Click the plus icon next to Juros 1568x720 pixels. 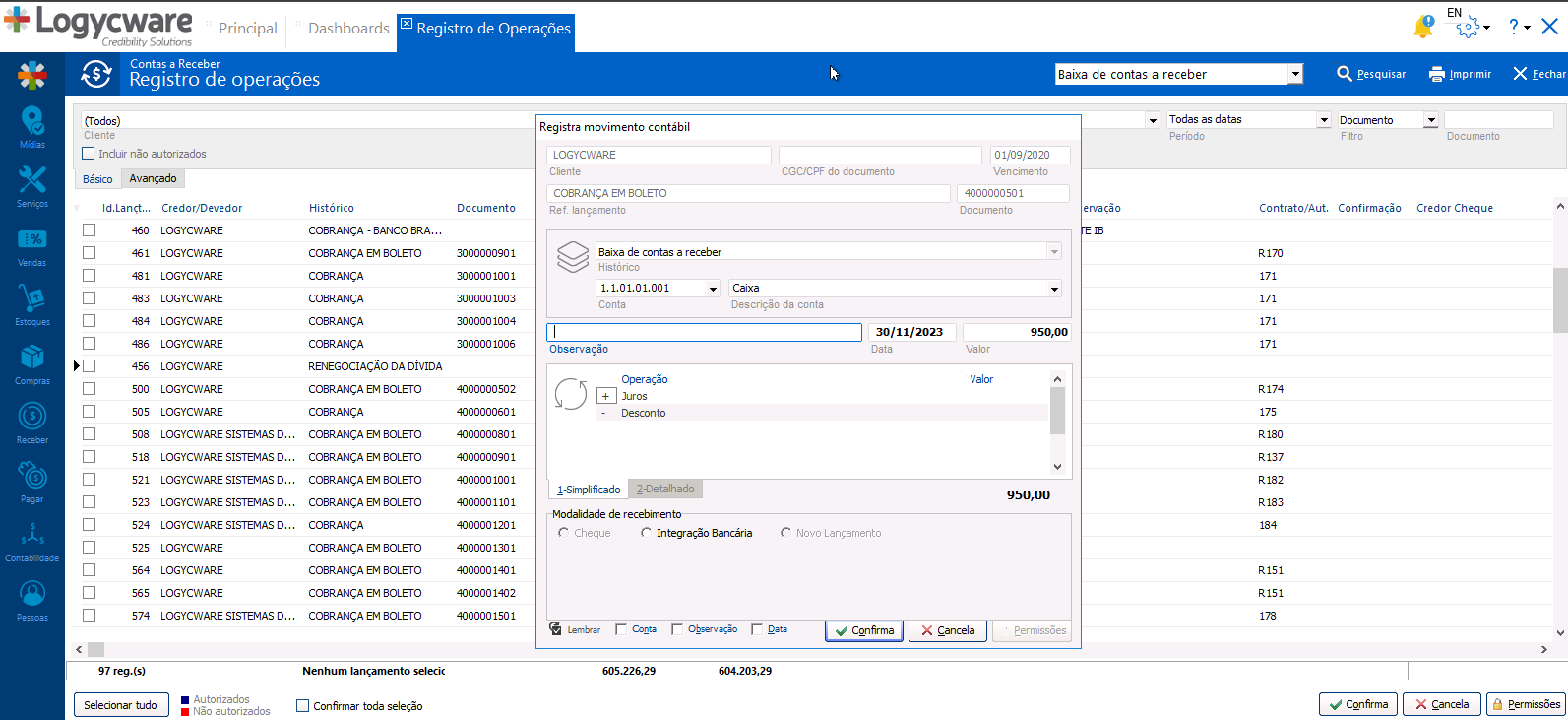pos(606,396)
